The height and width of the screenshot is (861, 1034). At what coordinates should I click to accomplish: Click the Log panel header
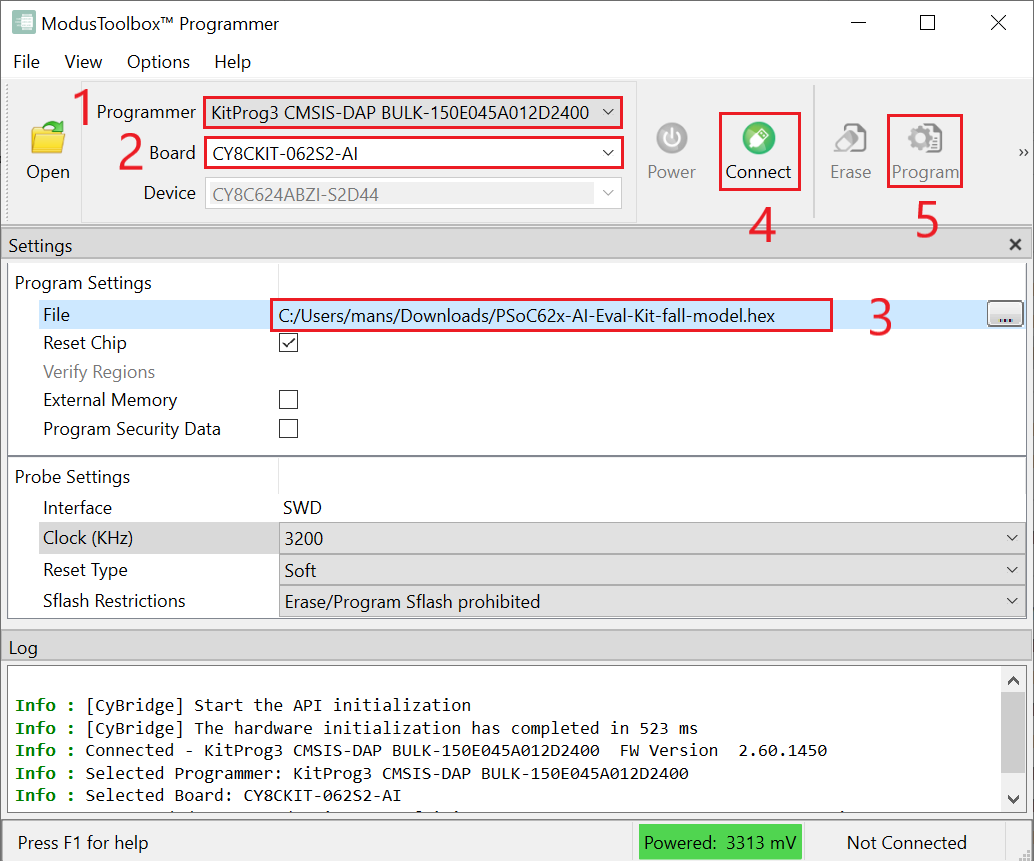click(517, 648)
